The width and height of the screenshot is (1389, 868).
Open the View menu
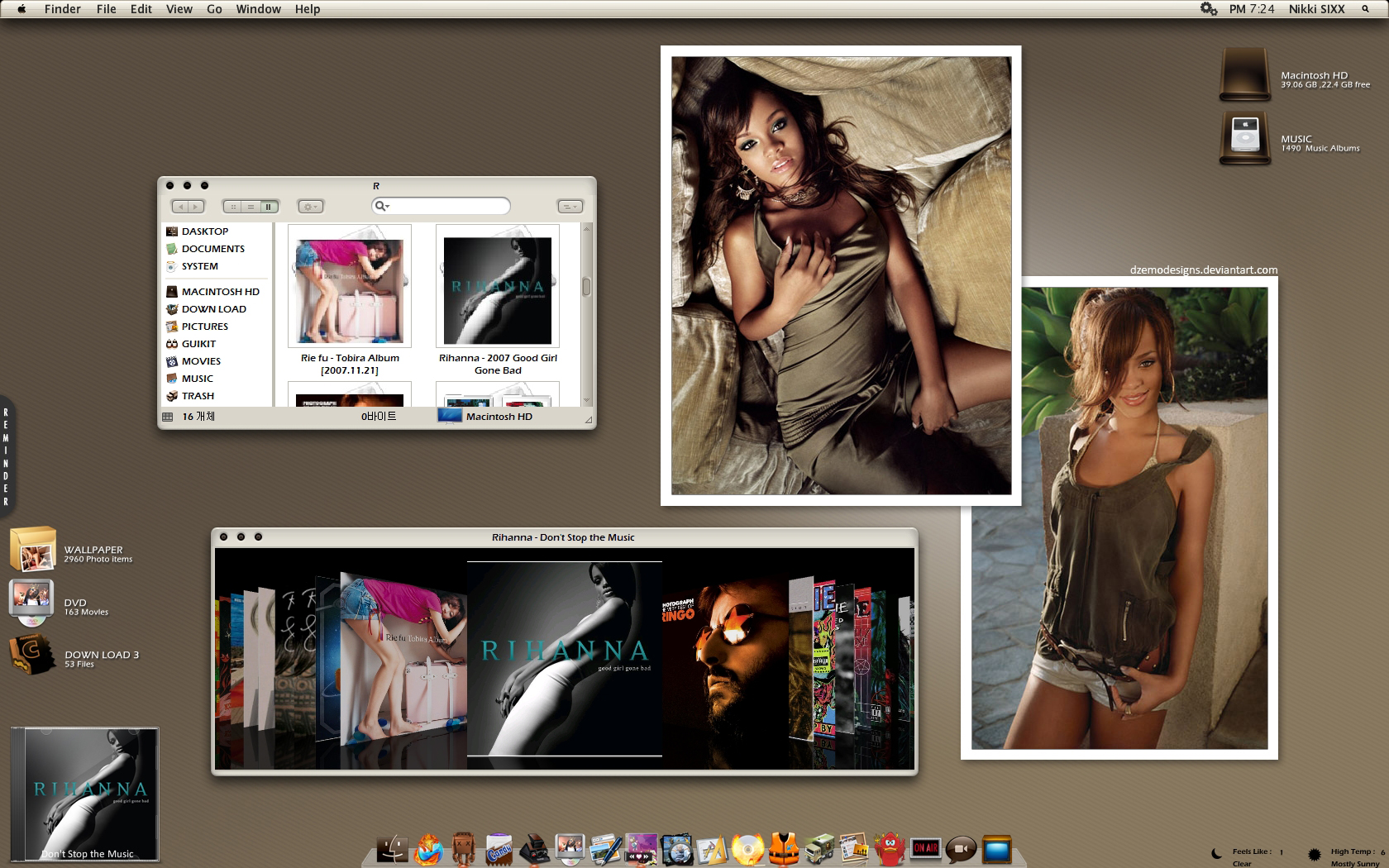[179, 9]
